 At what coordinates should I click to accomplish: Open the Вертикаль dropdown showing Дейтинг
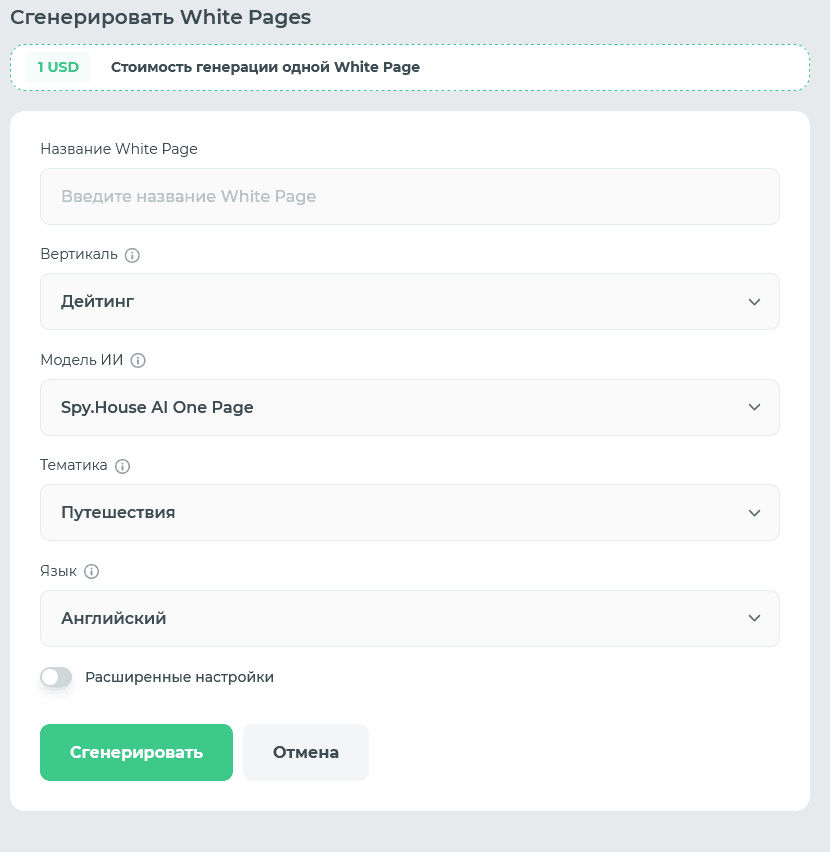click(x=410, y=302)
